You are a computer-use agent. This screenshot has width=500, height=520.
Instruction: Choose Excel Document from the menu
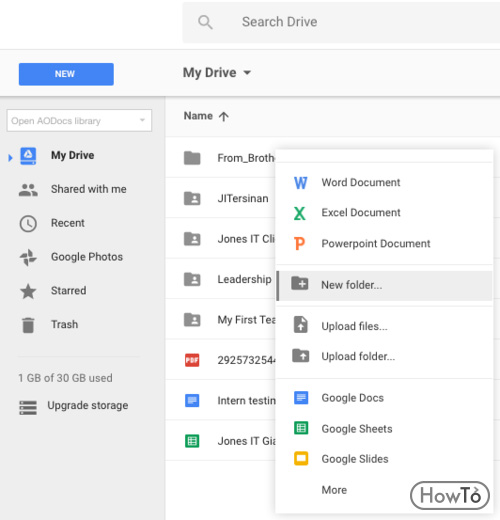tap(384, 213)
